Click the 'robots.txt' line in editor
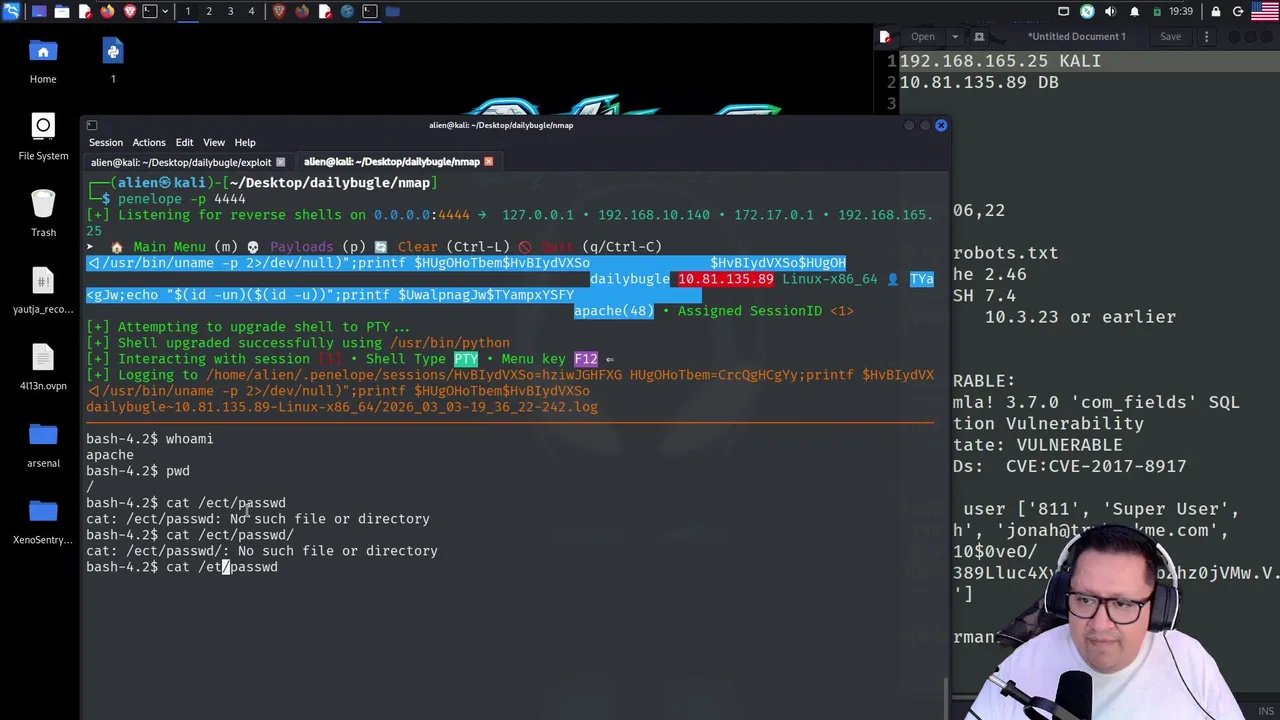Image resolution: width=1280 pixels, height=720 pixels. (1005, 253)
